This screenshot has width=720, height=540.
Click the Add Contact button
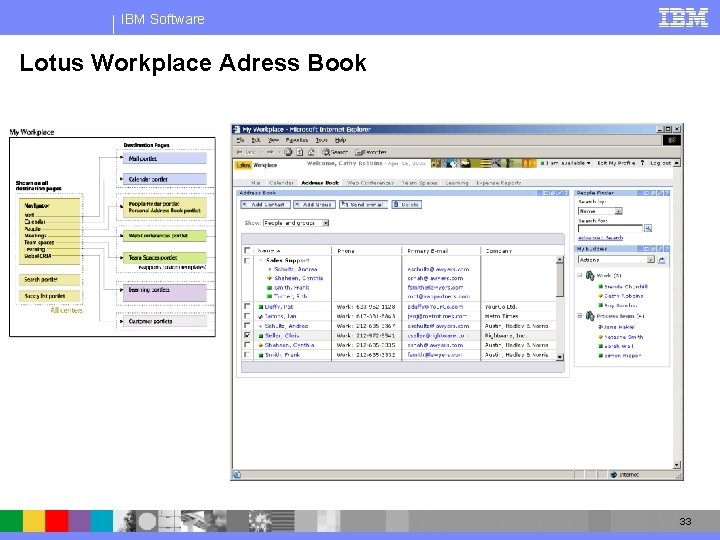[265, 204]
